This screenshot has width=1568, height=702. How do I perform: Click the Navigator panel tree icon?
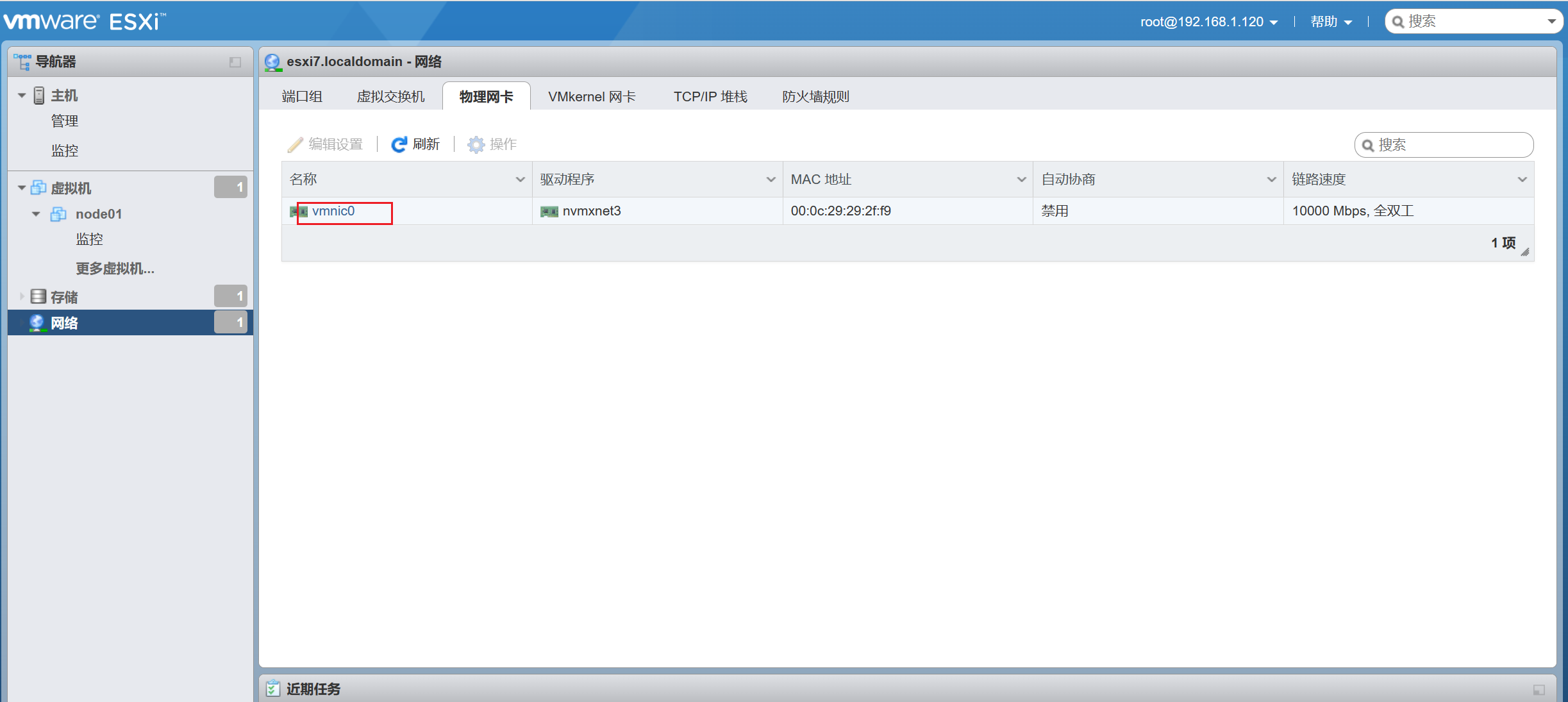(x=22, y=62)
